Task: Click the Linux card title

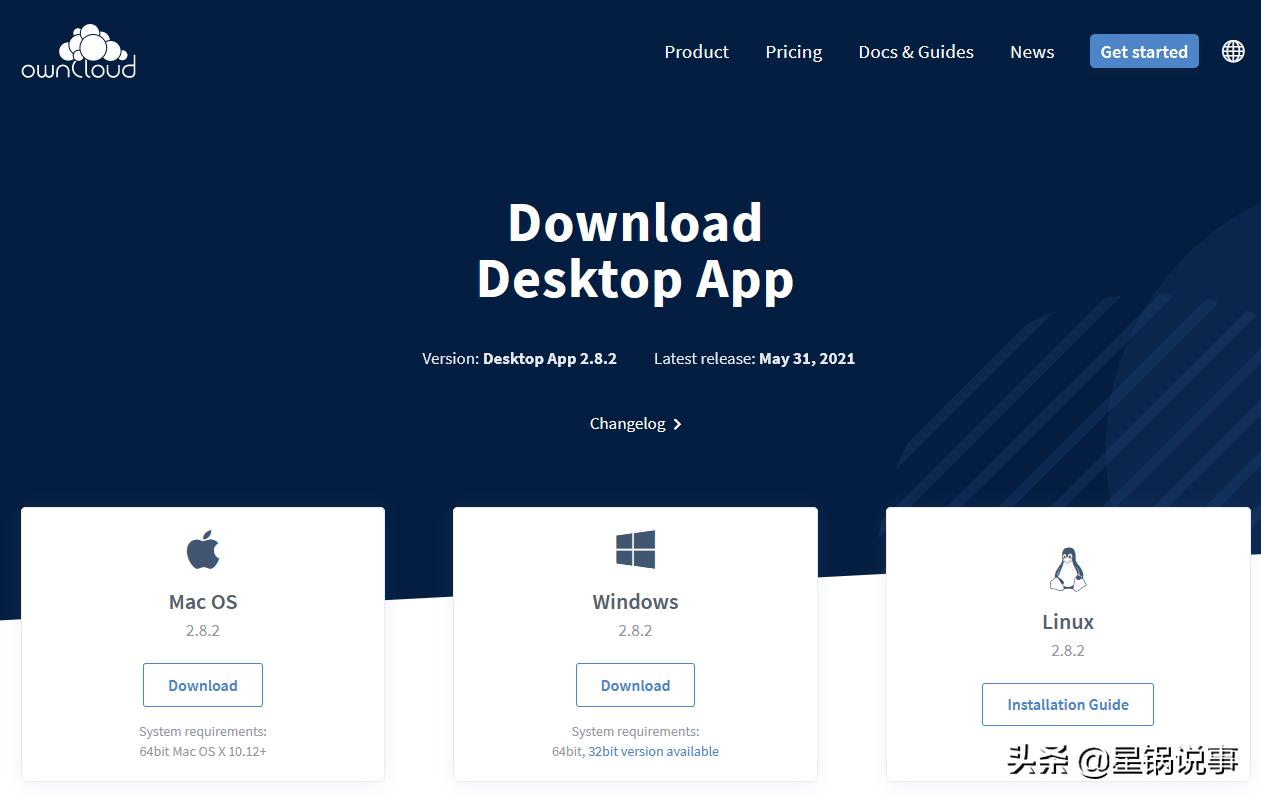Action: [x=1068, y=622]
